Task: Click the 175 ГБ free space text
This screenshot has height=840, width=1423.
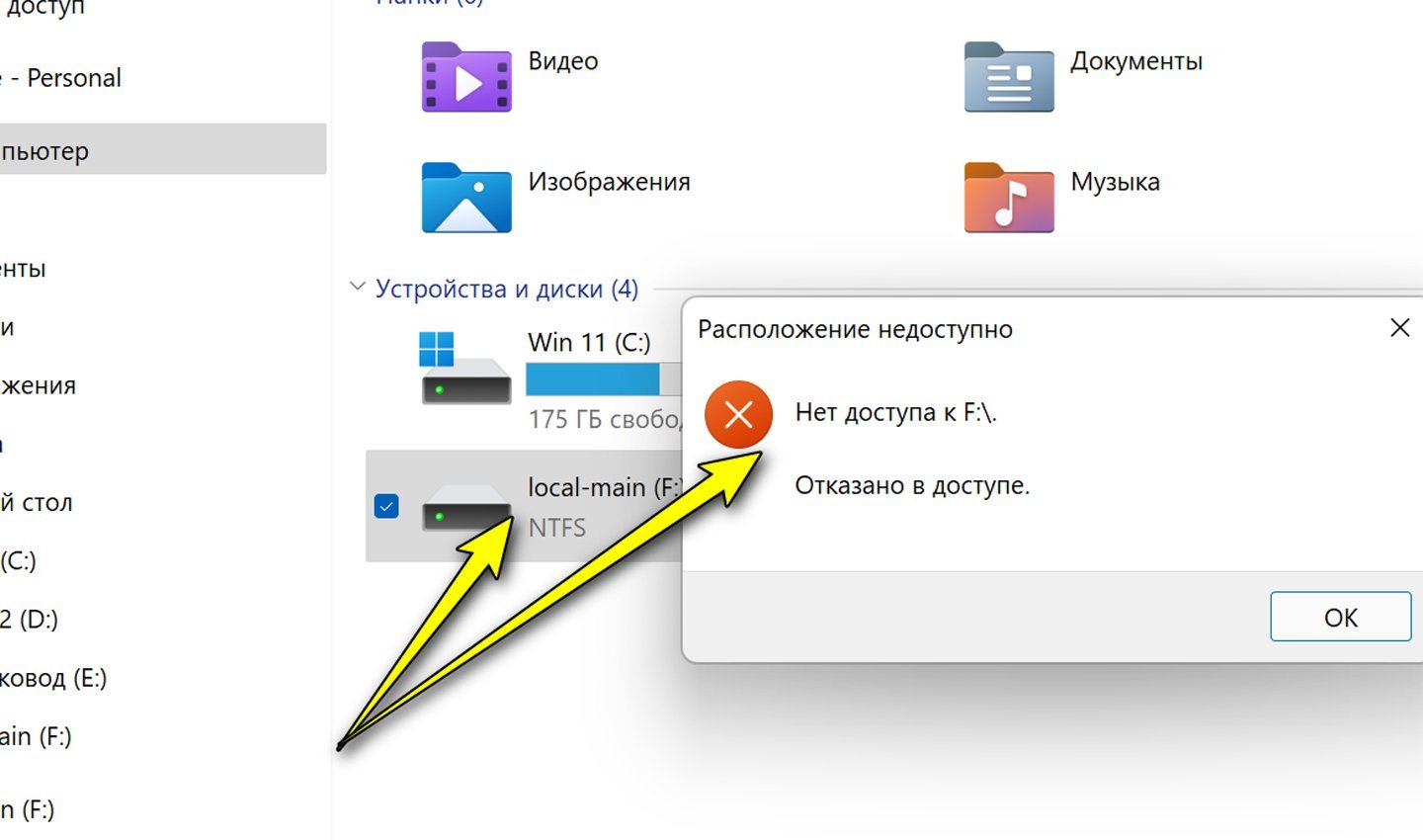Action: tap(604, 419)
